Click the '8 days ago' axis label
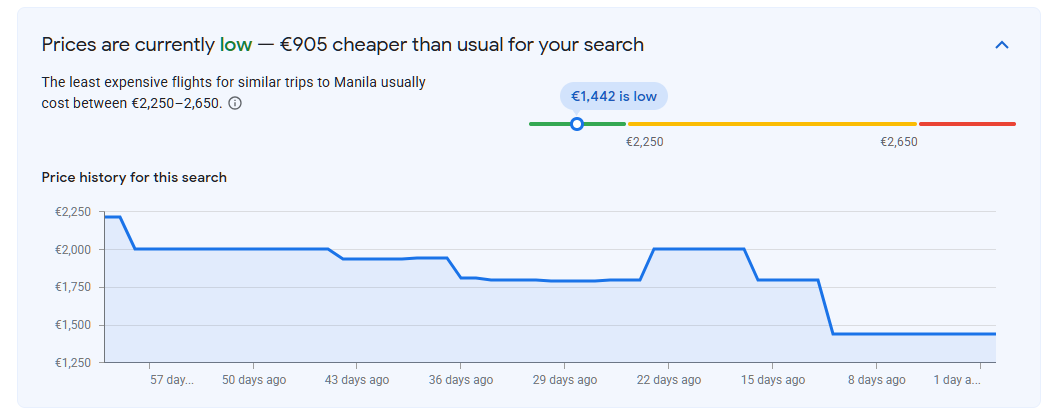Viewport: 1048px width, 412px height. 877,380
